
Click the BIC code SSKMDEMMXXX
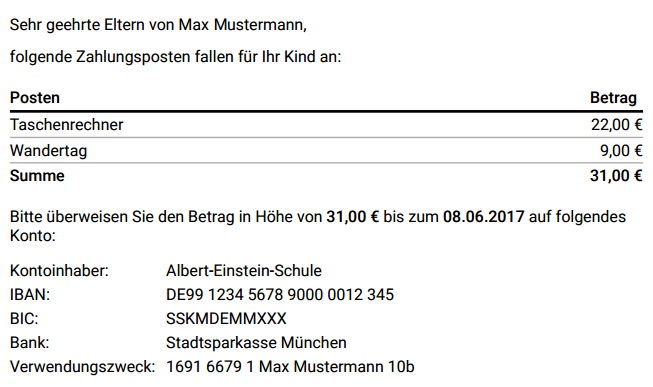click(226, 319)
